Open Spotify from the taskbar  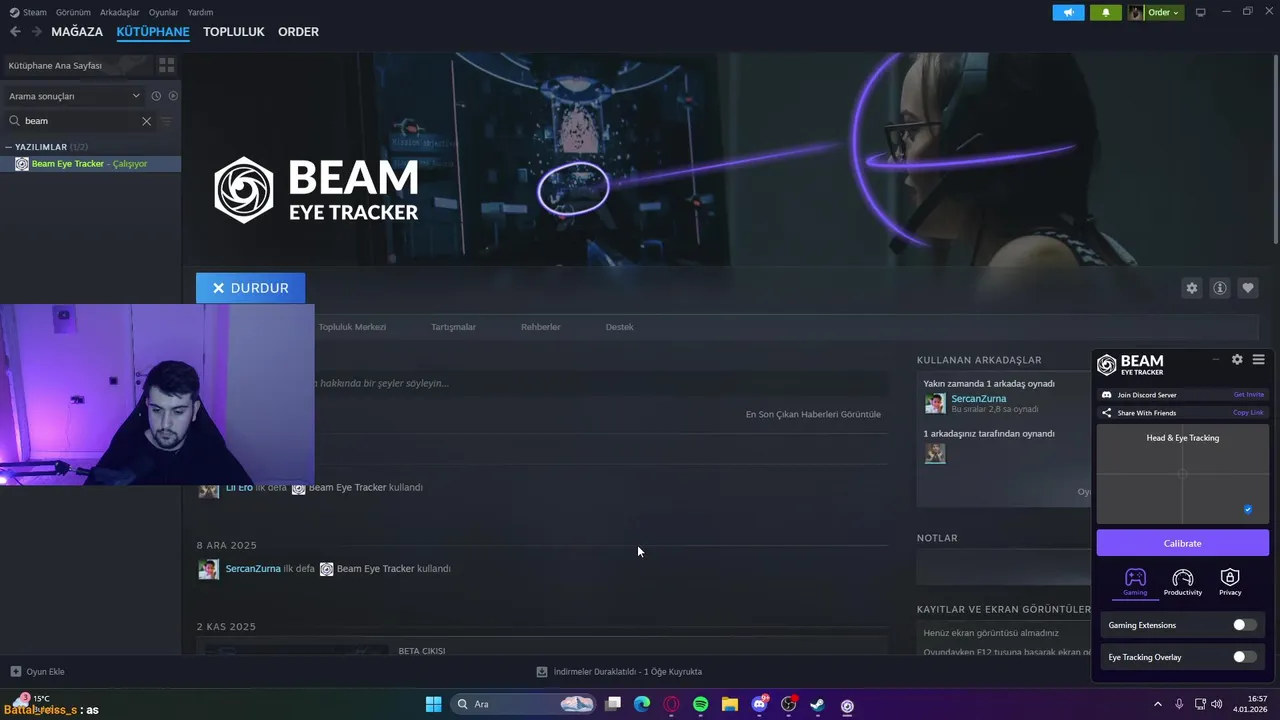701,704
